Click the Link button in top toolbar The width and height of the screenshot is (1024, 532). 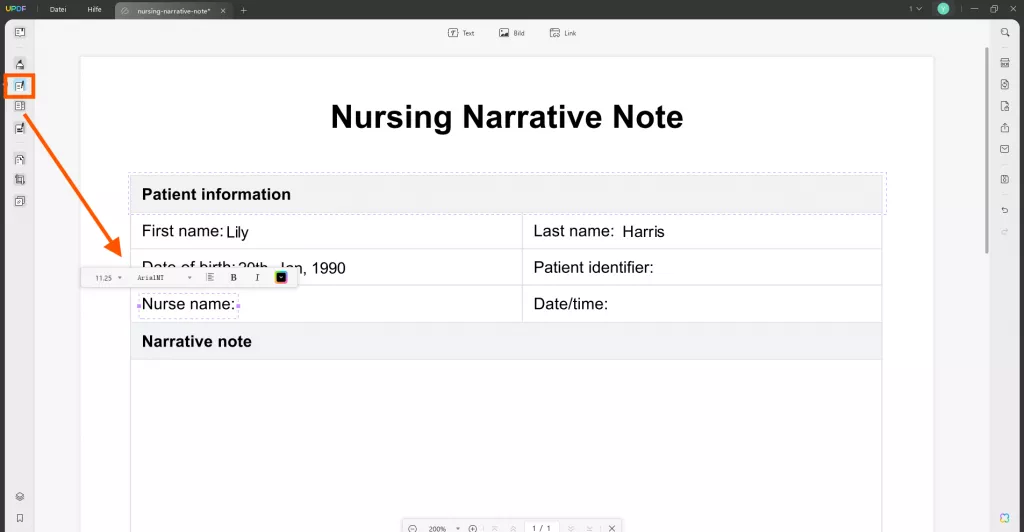(562, 33)
